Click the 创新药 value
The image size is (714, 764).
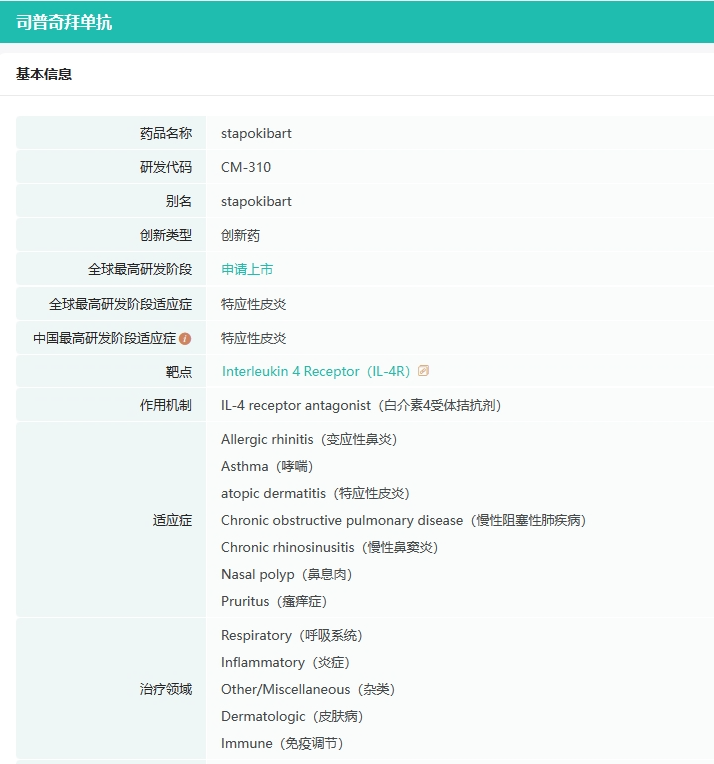(x=240, y=235)
